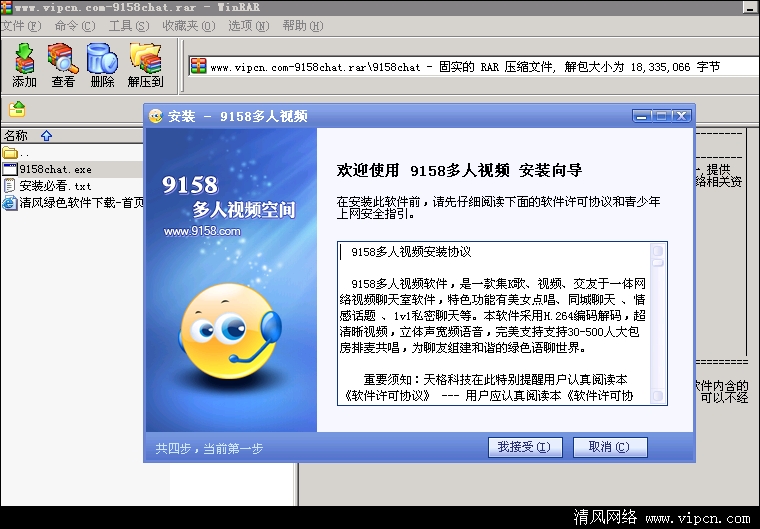Click the agreement scrollbar thumb
Viewport: 760px width, 529px height.
tap(658, 263)
